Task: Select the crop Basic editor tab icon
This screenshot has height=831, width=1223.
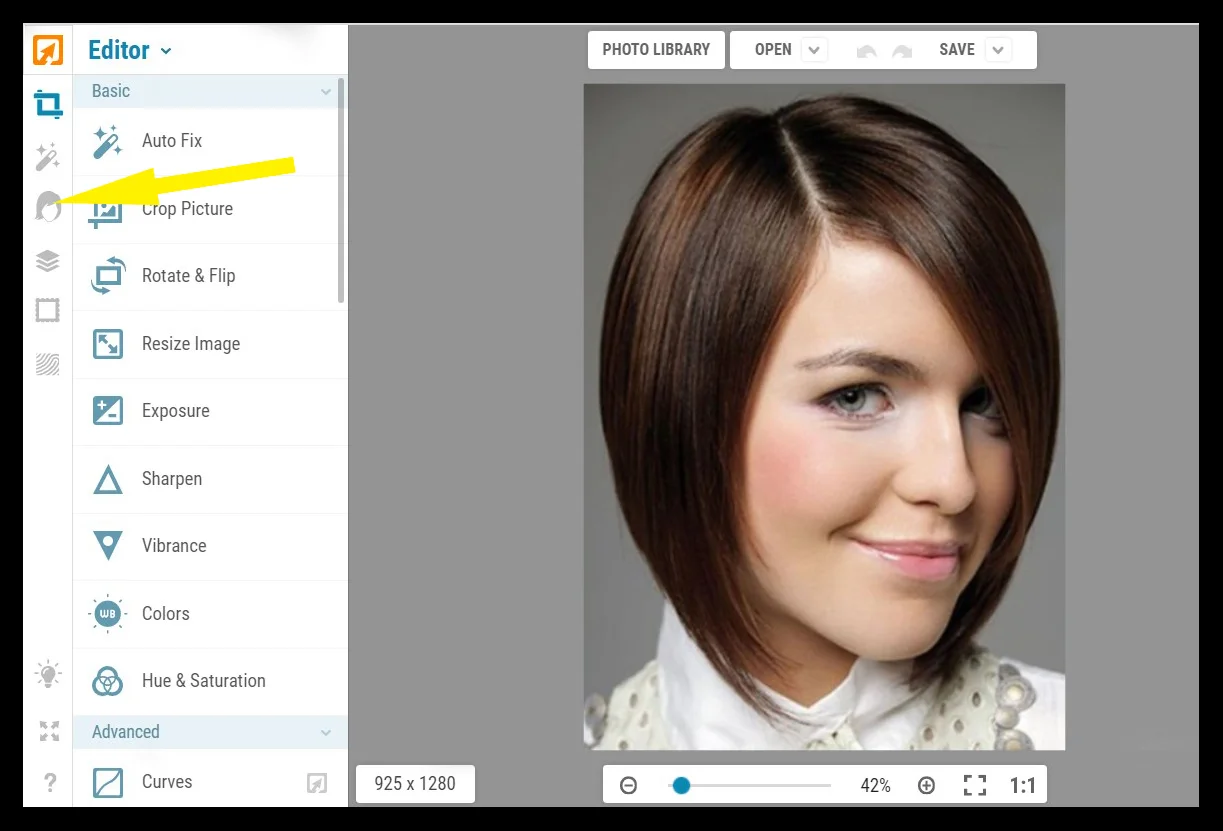Action: (48, 103)
